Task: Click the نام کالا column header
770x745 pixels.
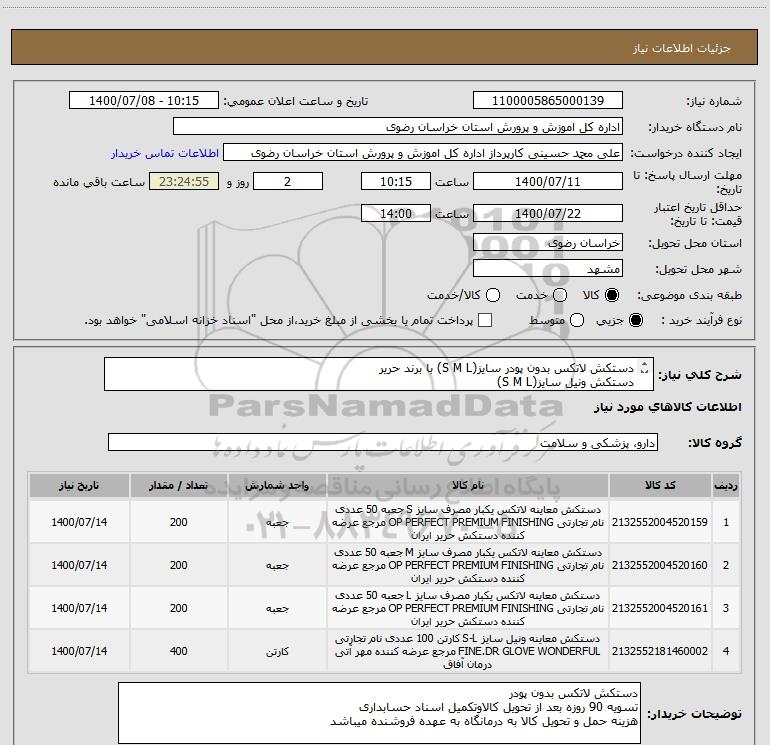Action: (468, 486)
